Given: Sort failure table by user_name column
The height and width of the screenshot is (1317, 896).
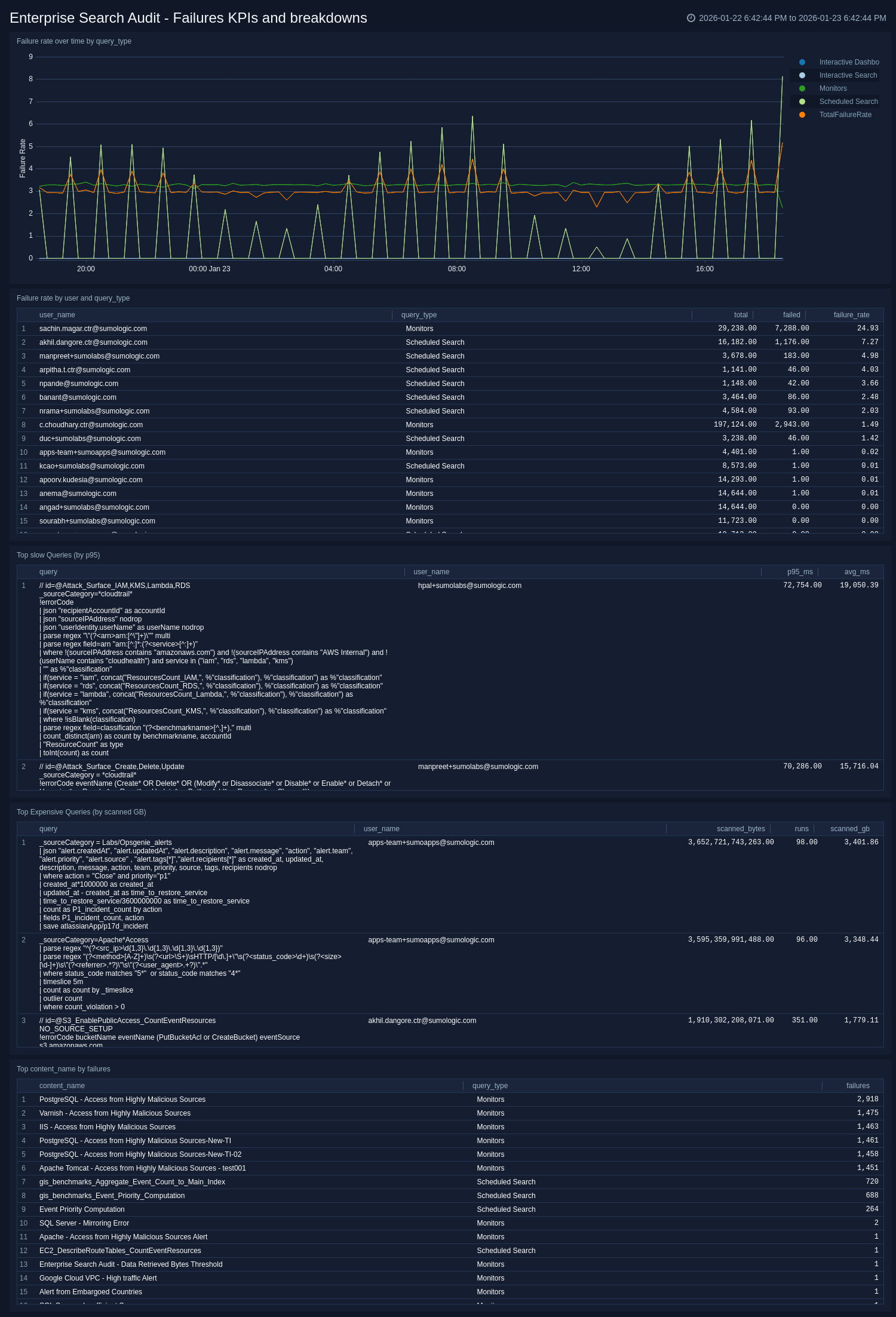Looking at the screenshot, I should [57, 315].
